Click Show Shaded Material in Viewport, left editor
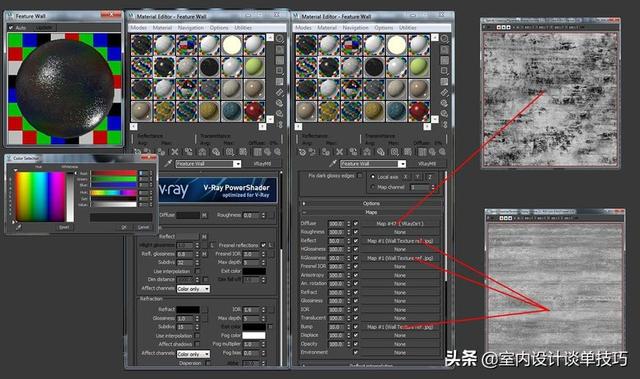Viewport: 640px width, 379px height. coord(243,152)
